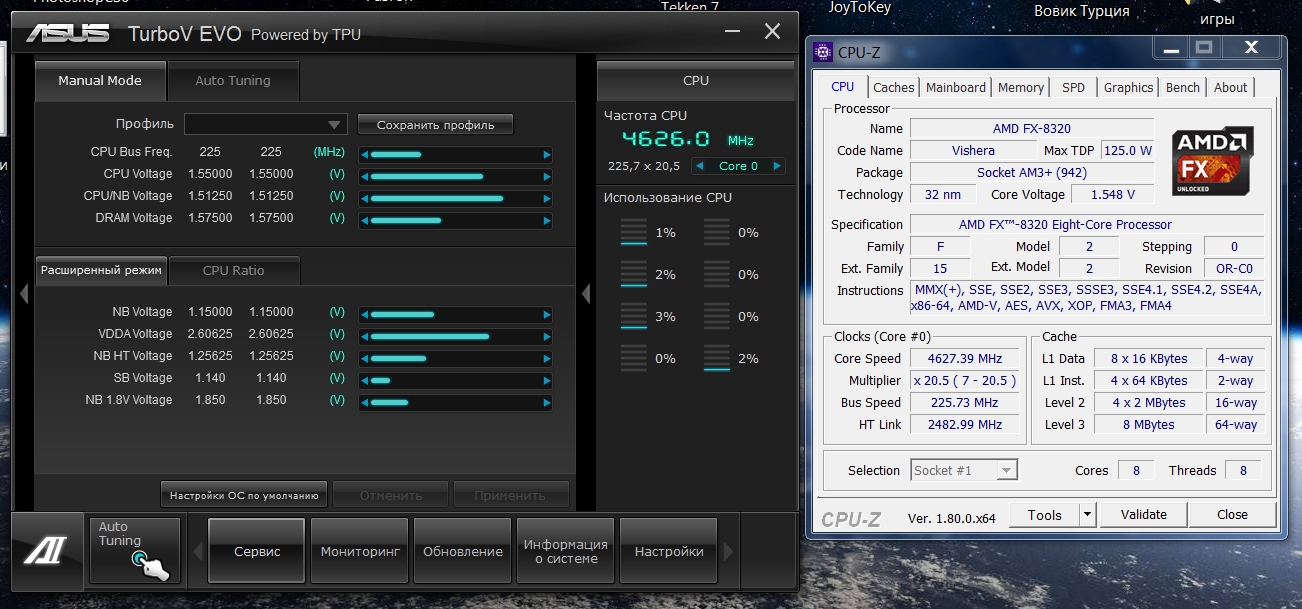
Task: Open the Tools dropdown arrow in CPU-Z
Action: [x=1088, y=515]
